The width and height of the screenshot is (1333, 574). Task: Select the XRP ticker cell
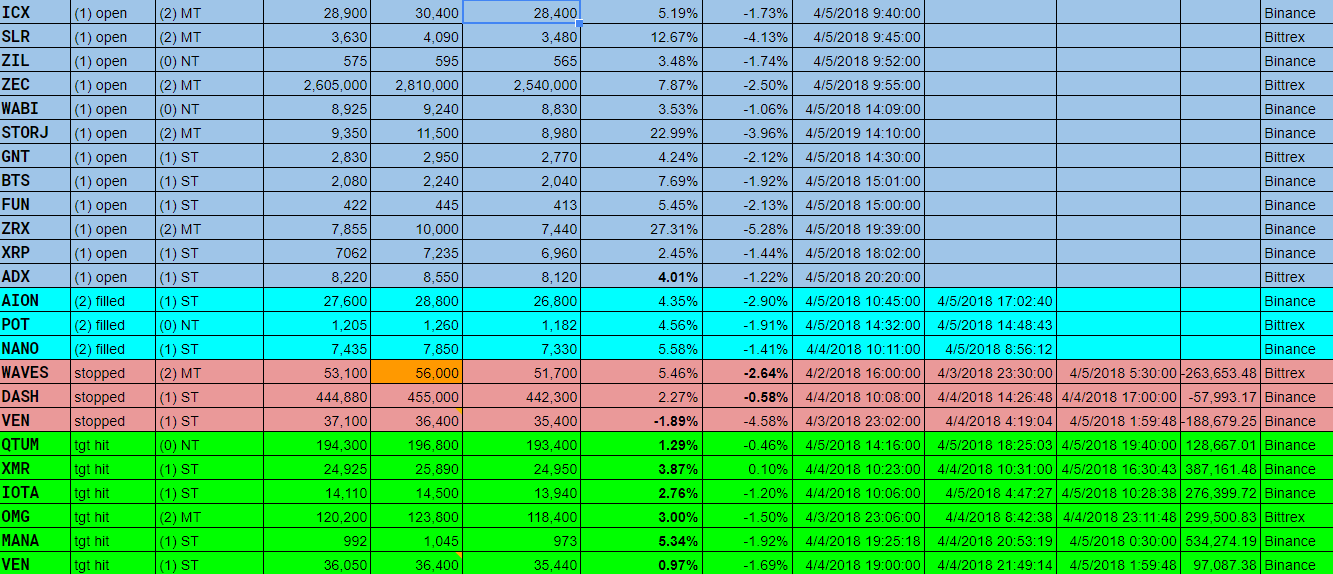pos(35,253)
